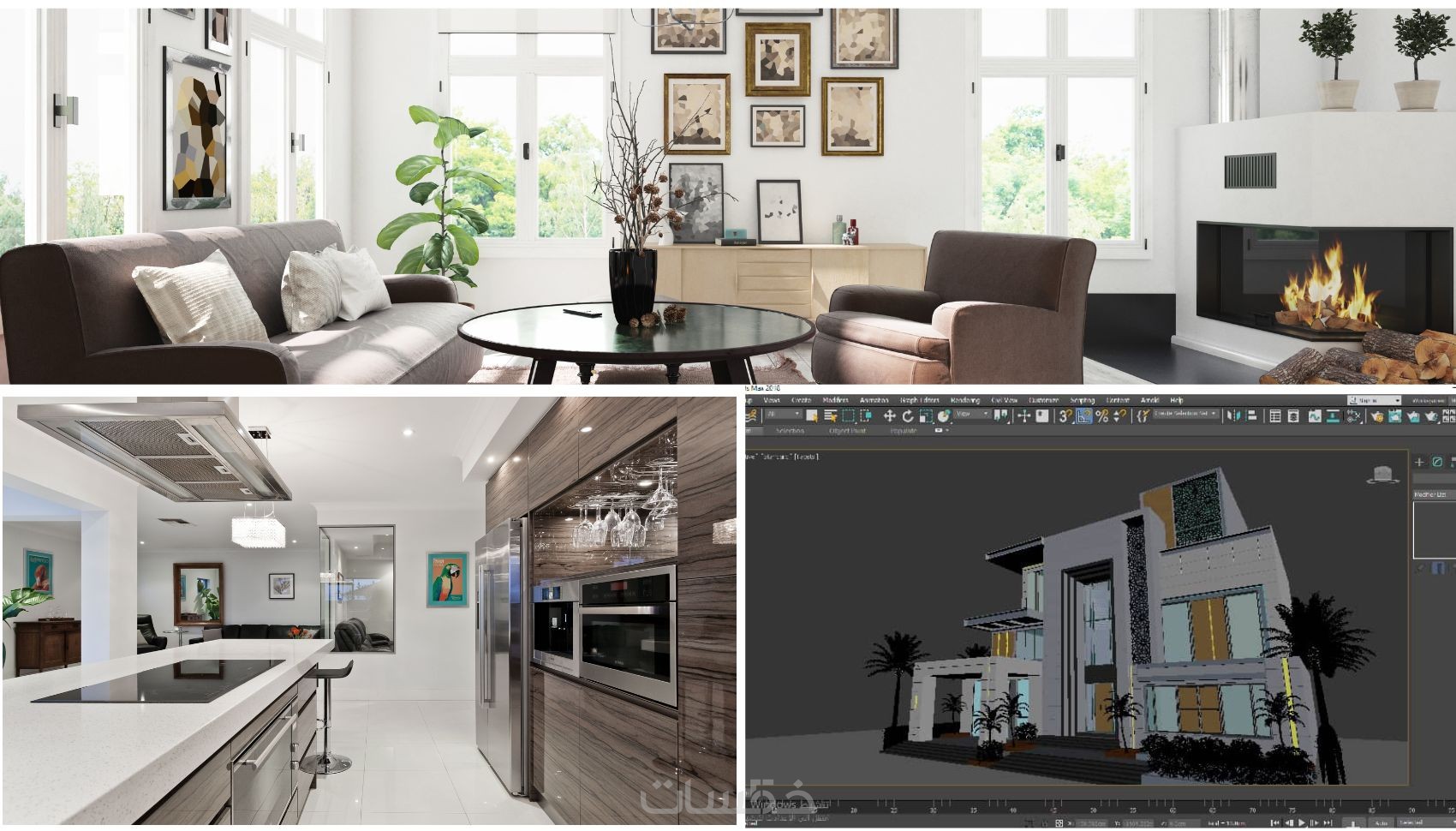Open the Schematic View icon

coord(1353,415)
